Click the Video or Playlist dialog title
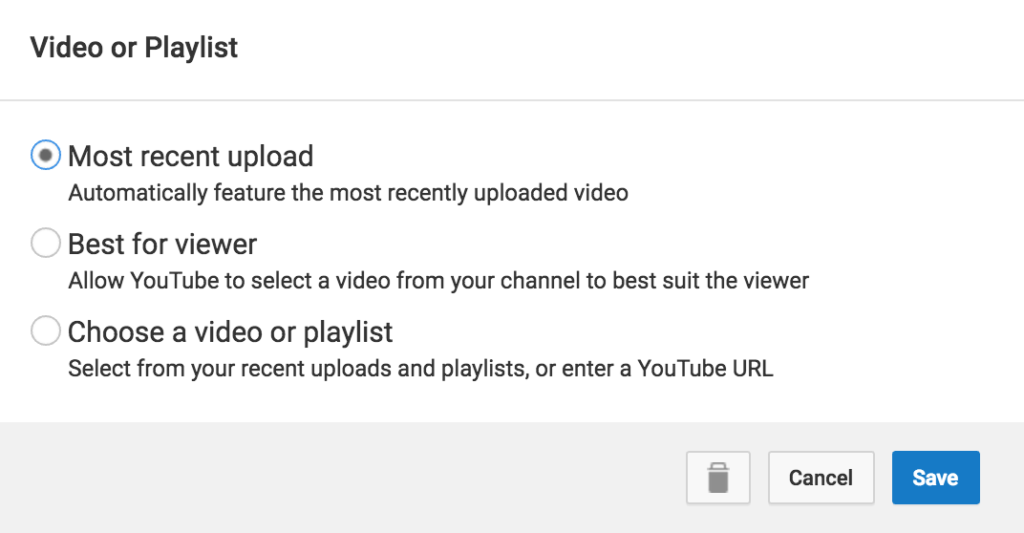This screenshot has width=1024, height=533. pyautogui.click(x=134, y=48)
